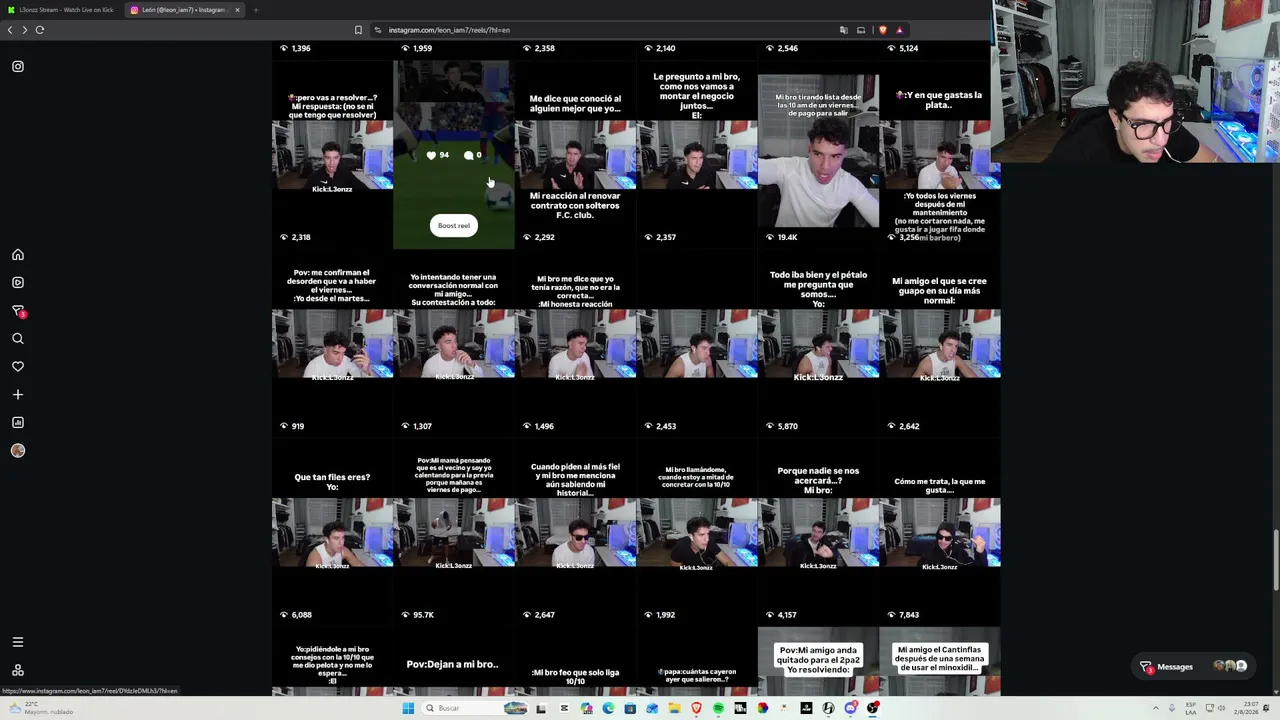The height and width of the screenshot is (720, 1280).
Task: Open the Instagram logo in the sidebar
Action: (18, 67)
